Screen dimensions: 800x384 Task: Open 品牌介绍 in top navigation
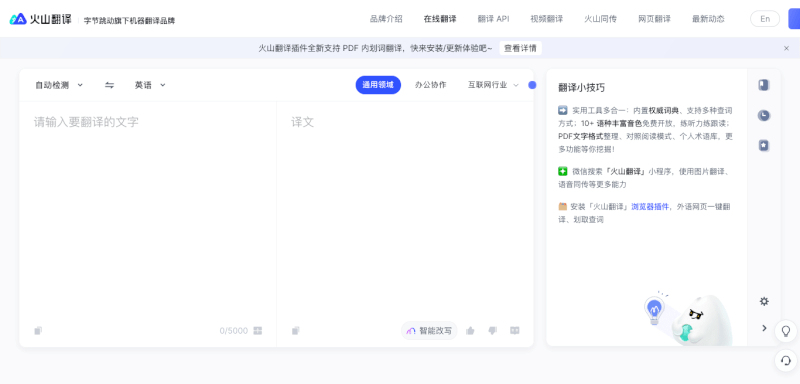pyautogui.click(x=386, y=19)
